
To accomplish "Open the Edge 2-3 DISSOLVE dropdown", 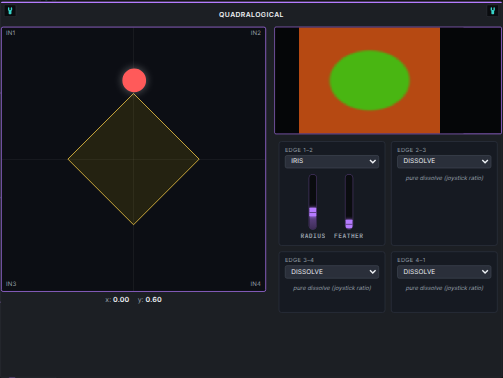I will tap(444, 161).
